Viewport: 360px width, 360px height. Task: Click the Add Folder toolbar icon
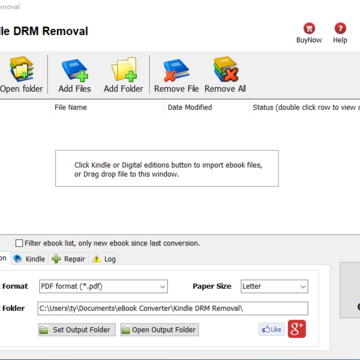click(x=124, y=69)
